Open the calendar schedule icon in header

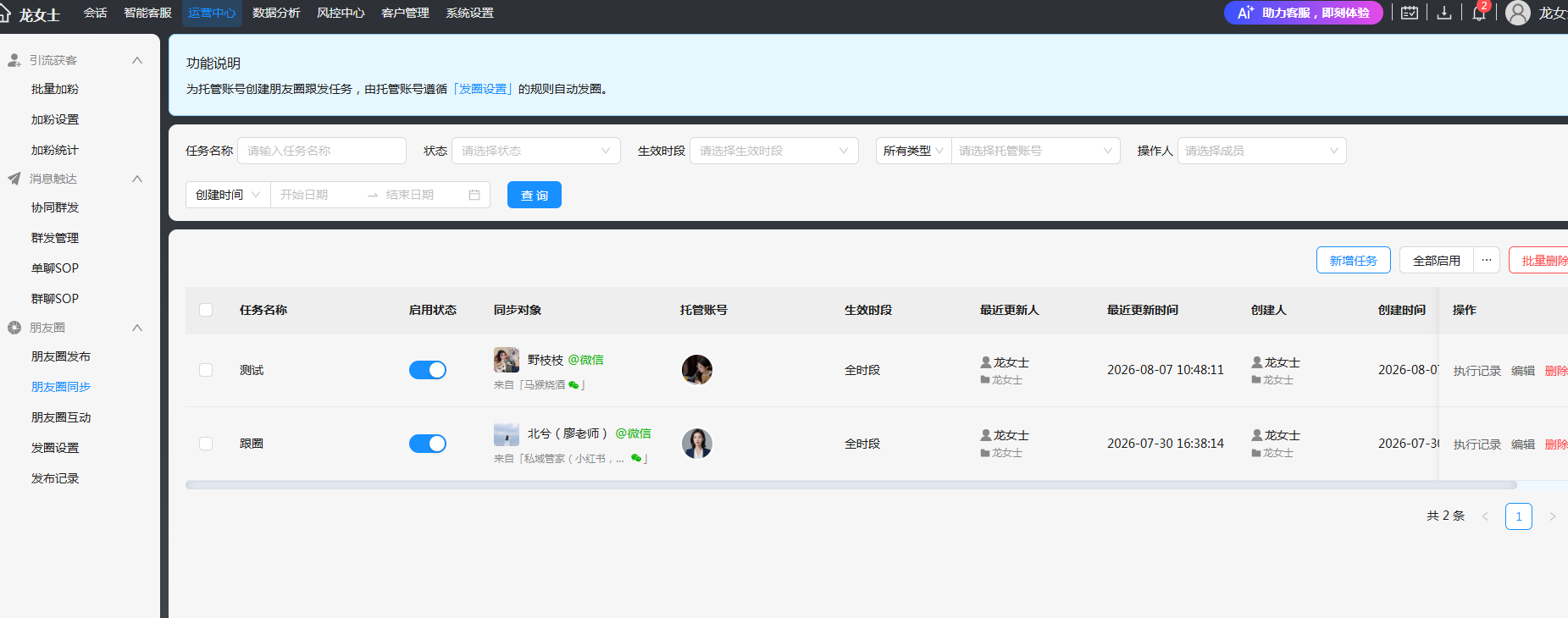tap(1410, 13)
